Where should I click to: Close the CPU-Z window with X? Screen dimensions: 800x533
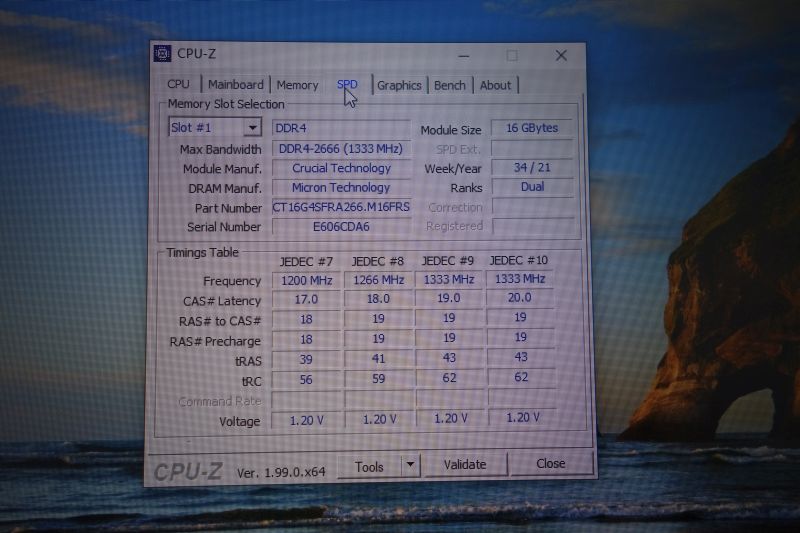561,55
